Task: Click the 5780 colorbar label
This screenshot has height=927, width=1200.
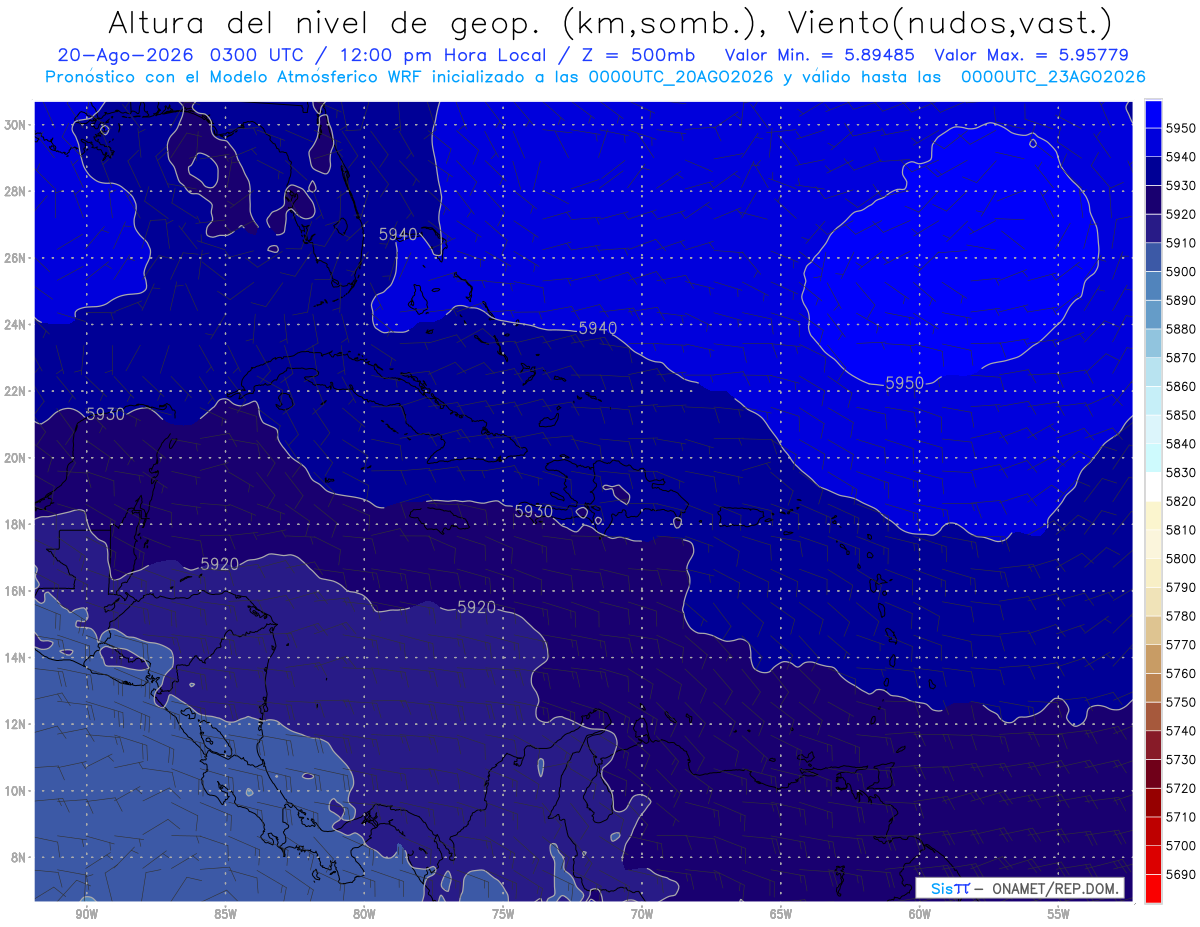Action: [x=1181, y=616]
